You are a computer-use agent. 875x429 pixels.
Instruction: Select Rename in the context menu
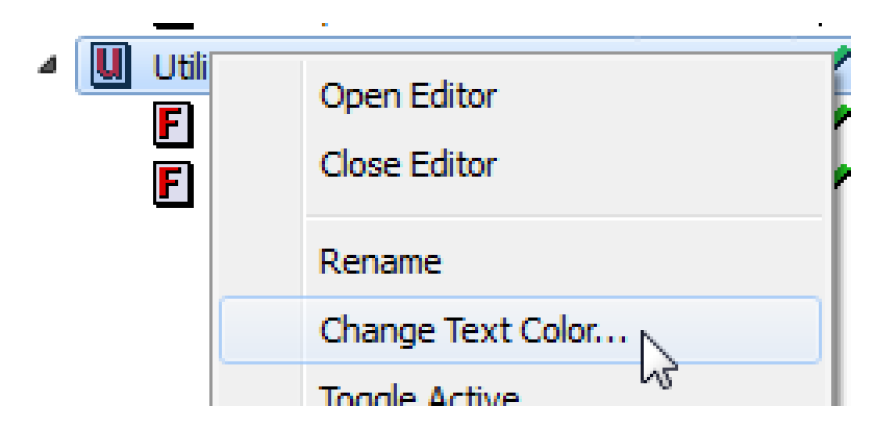[380, 263]
